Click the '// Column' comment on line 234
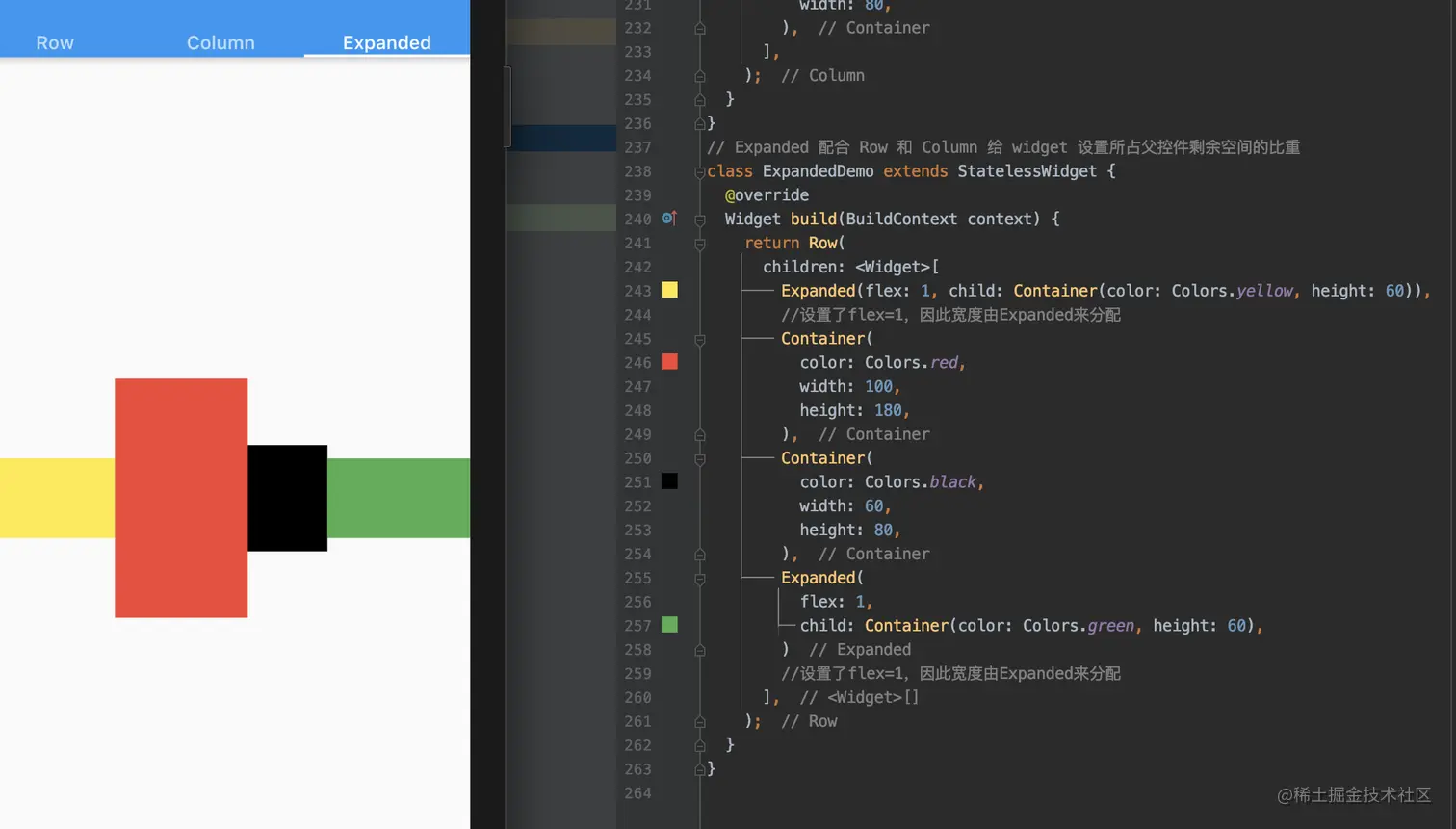 tap(822, 75)
